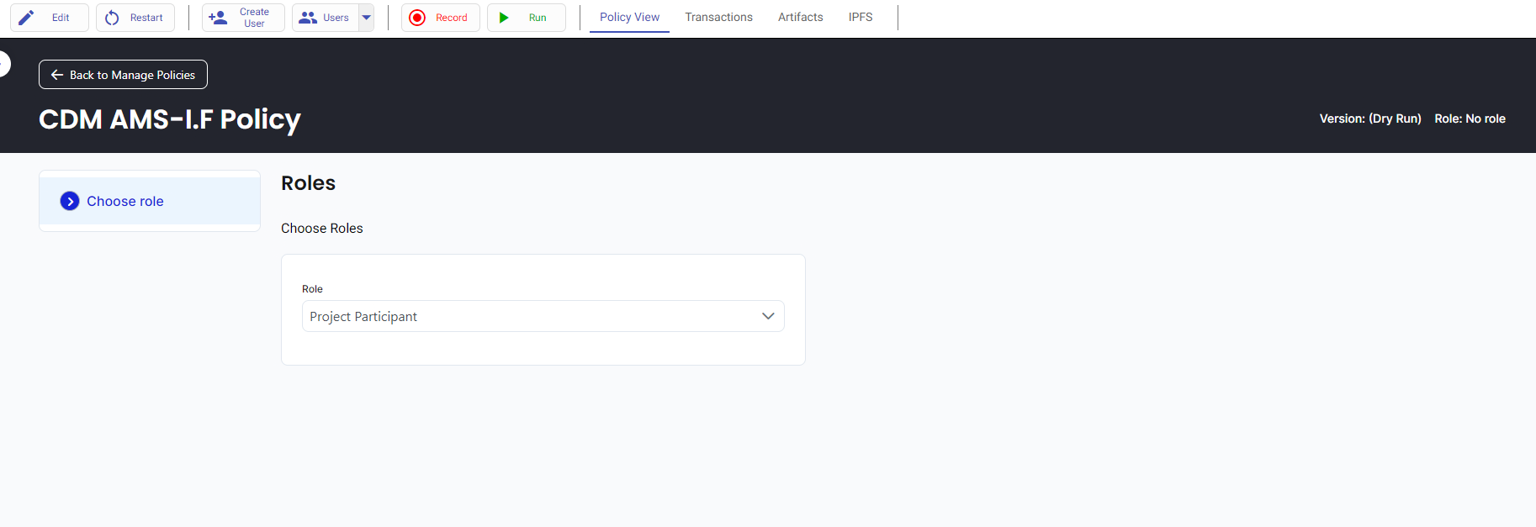Image resolution: width=1536 pixels, height=527 pixels.
Task: Switch to the Transactions tab
Action: click(x=718, y=17)
